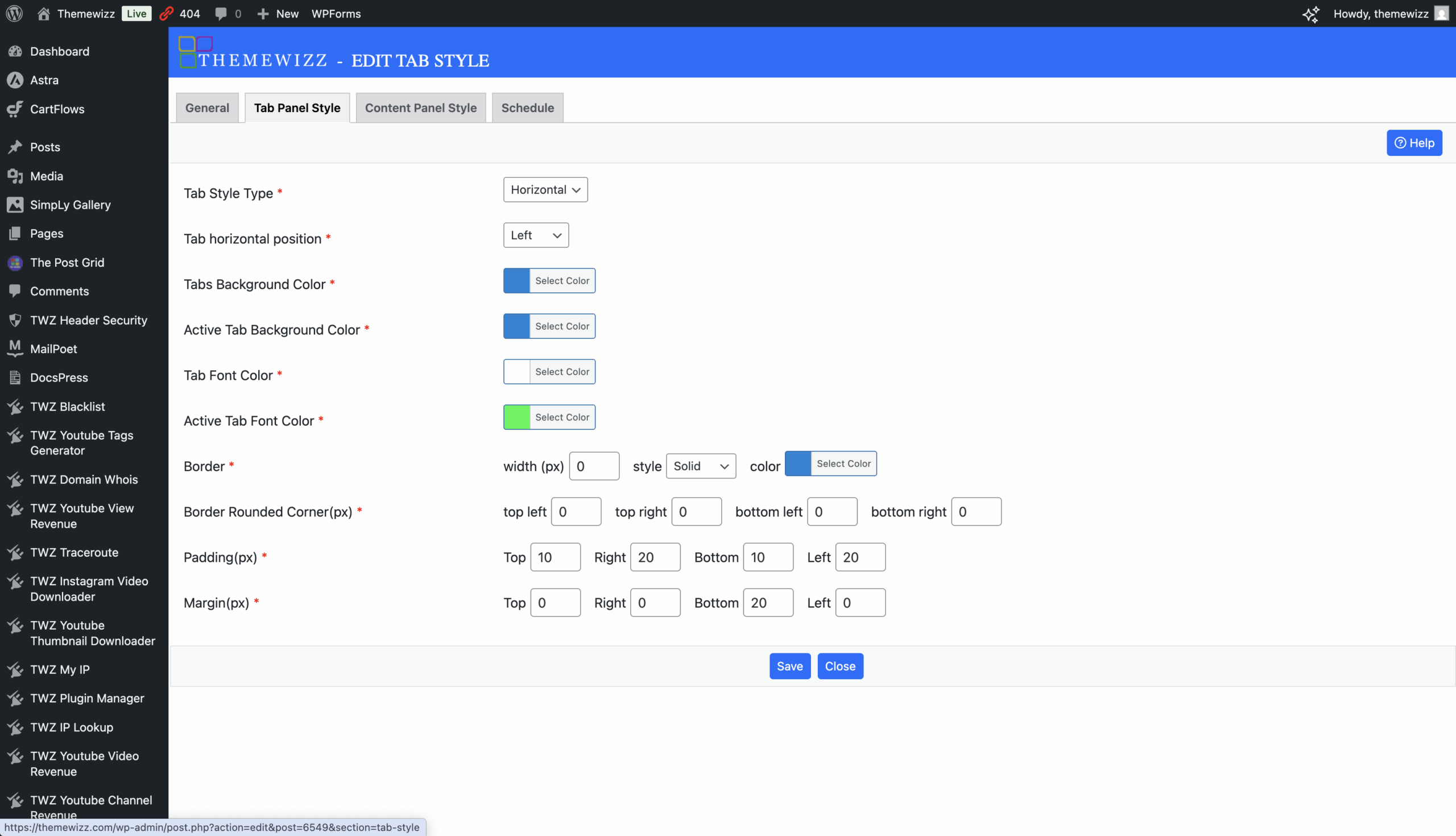This screenshot has height=836, width=1456.
Task: Click Select Color for Tab Font Color
Action: pyautogui.click(x=562, y=371)
